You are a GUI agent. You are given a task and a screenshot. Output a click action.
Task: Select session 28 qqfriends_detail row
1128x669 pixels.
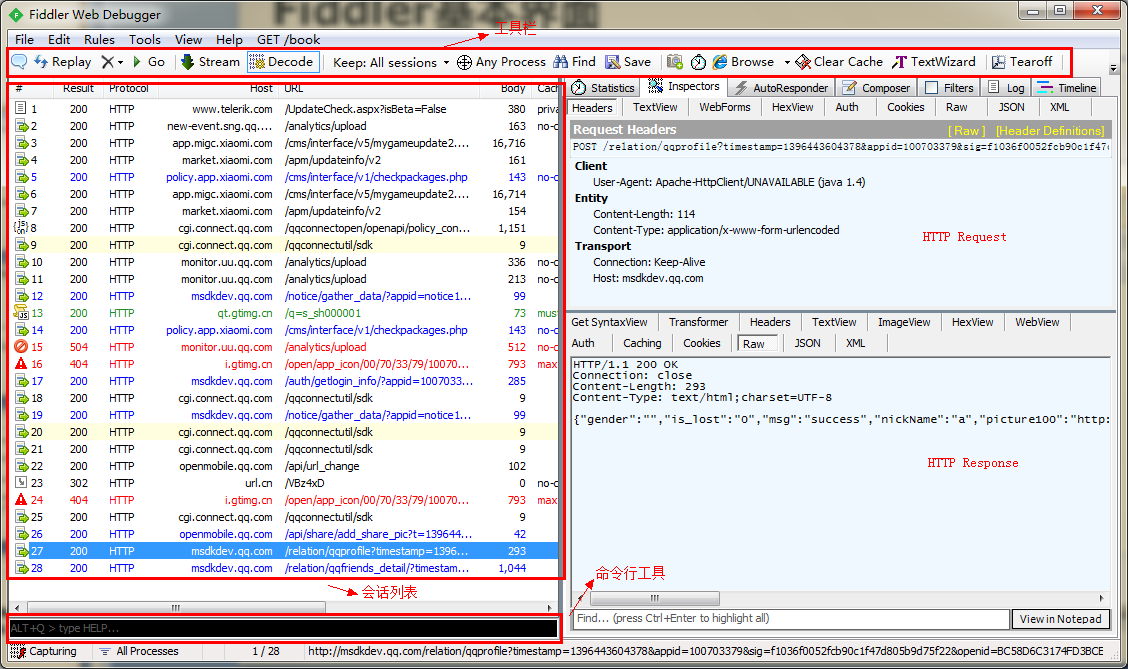click(x=286, y=568)
